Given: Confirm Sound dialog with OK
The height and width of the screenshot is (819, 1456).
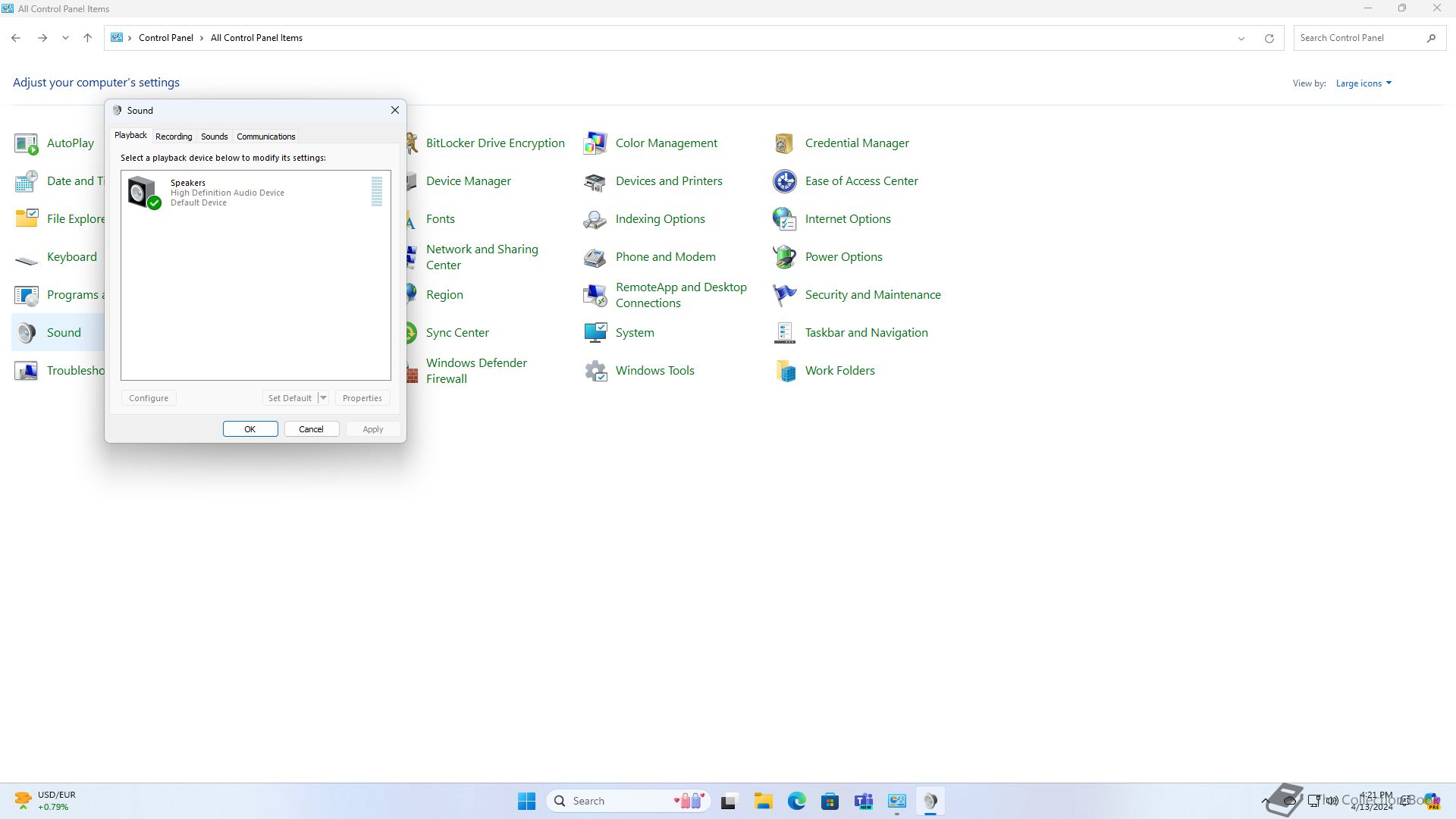Looking at the screenshot, I should 250,429.
